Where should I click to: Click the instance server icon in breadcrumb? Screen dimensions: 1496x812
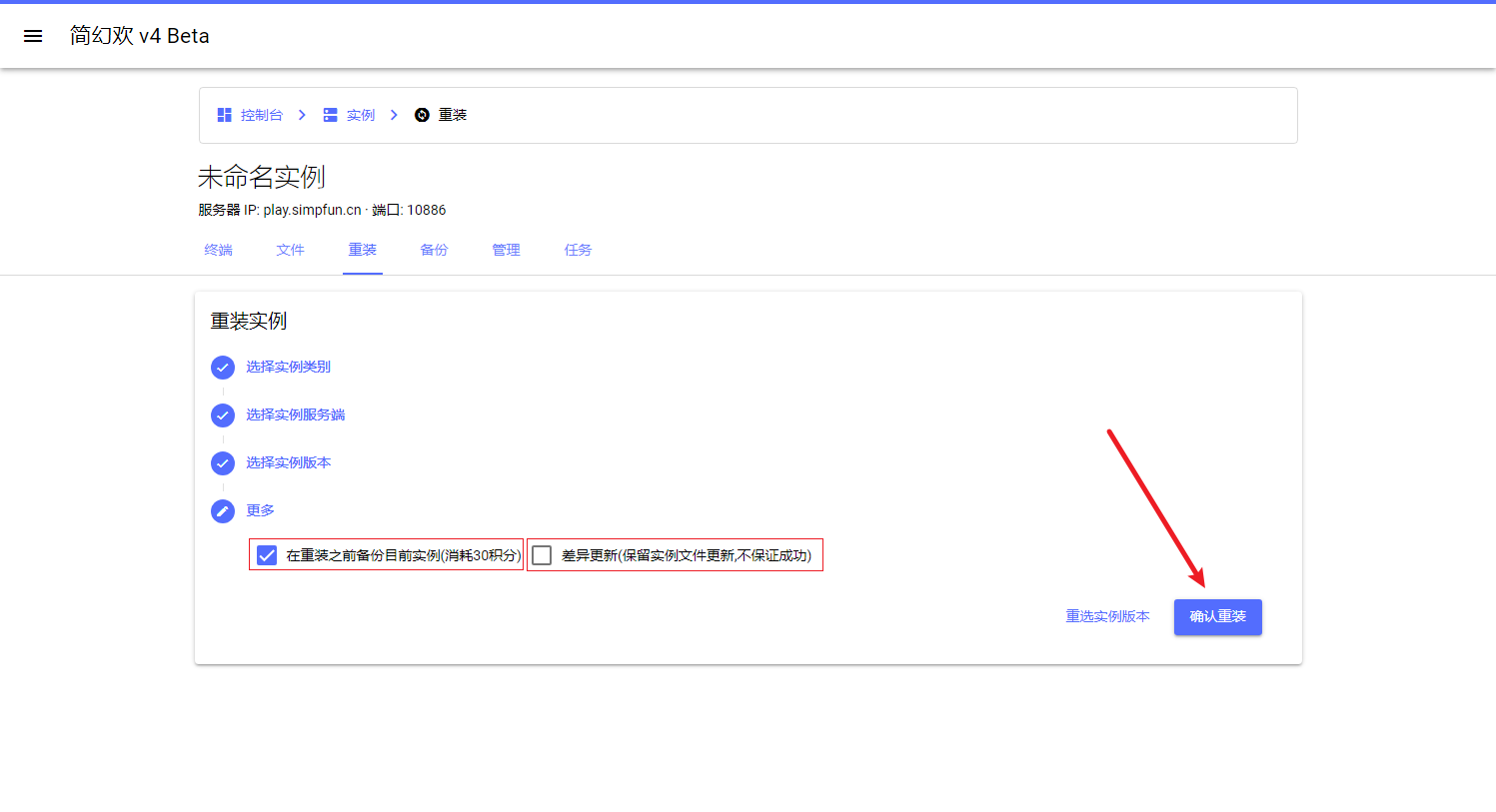pos(330,115)
